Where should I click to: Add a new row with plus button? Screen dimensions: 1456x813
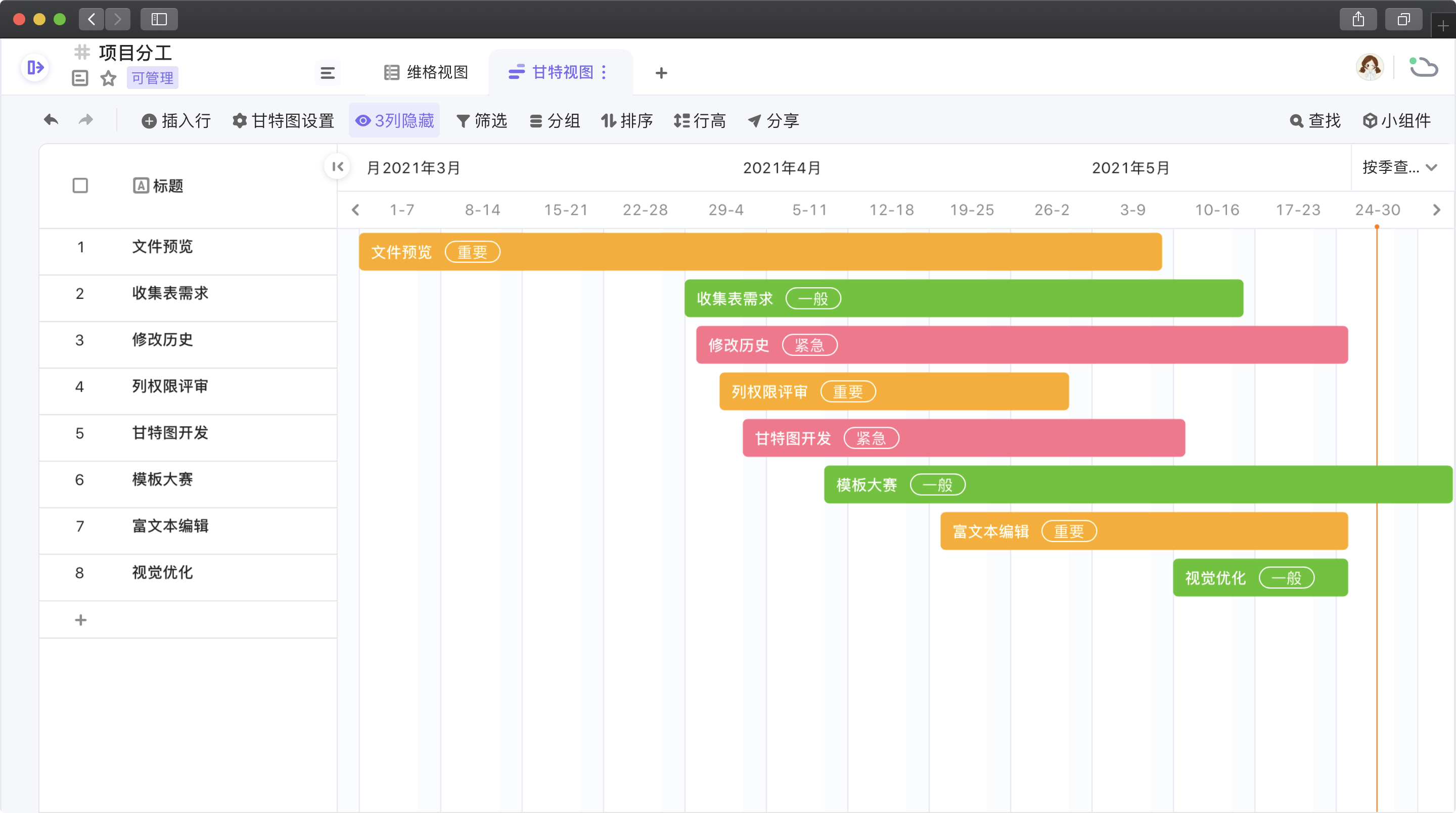(81, 620)
